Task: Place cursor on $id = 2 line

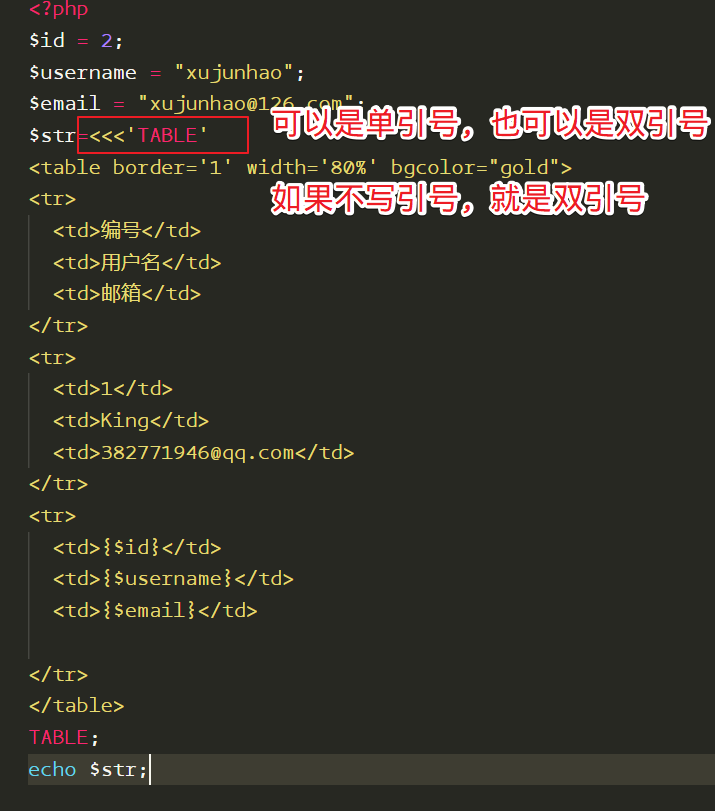Action: [76, 40]
